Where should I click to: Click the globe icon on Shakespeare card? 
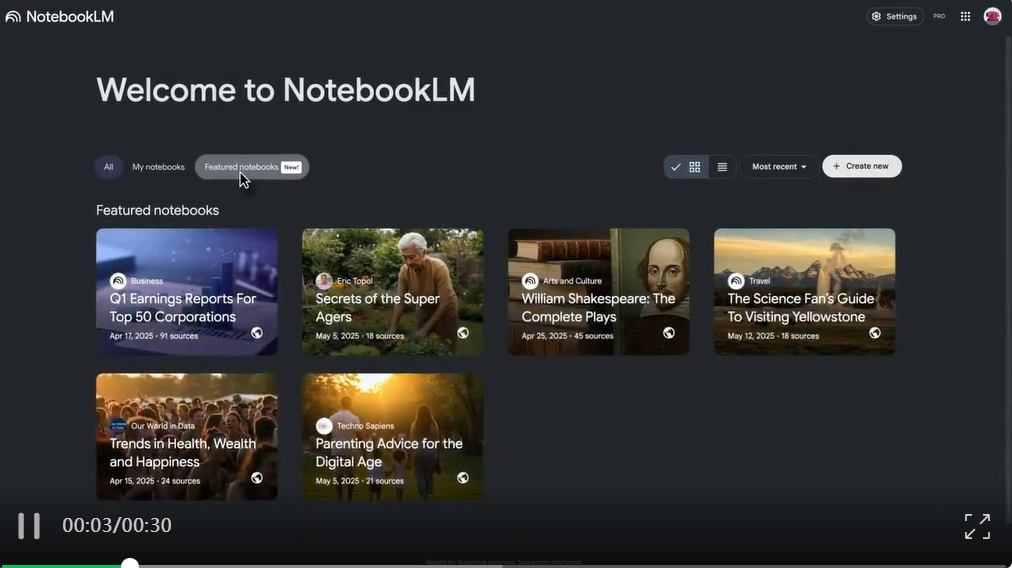point(669,333)
